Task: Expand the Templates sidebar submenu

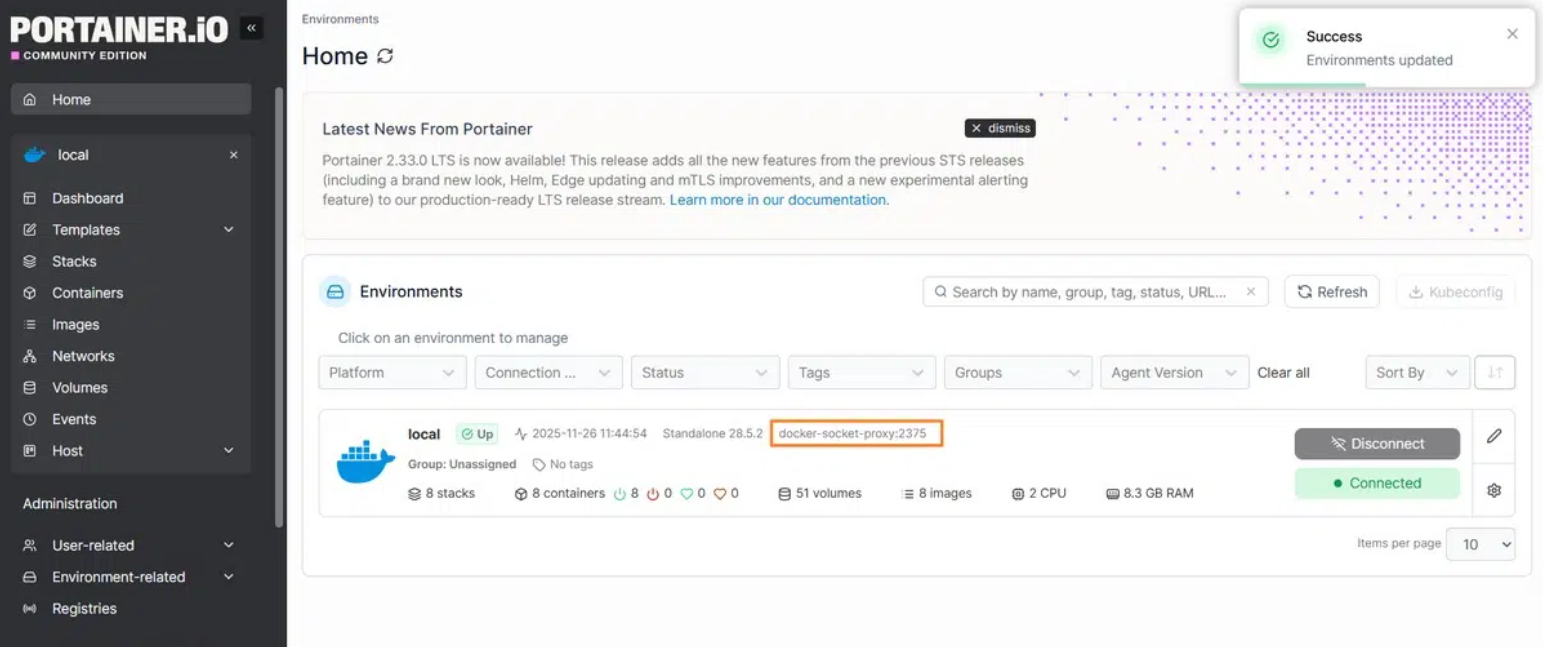Action: point(228,230)
